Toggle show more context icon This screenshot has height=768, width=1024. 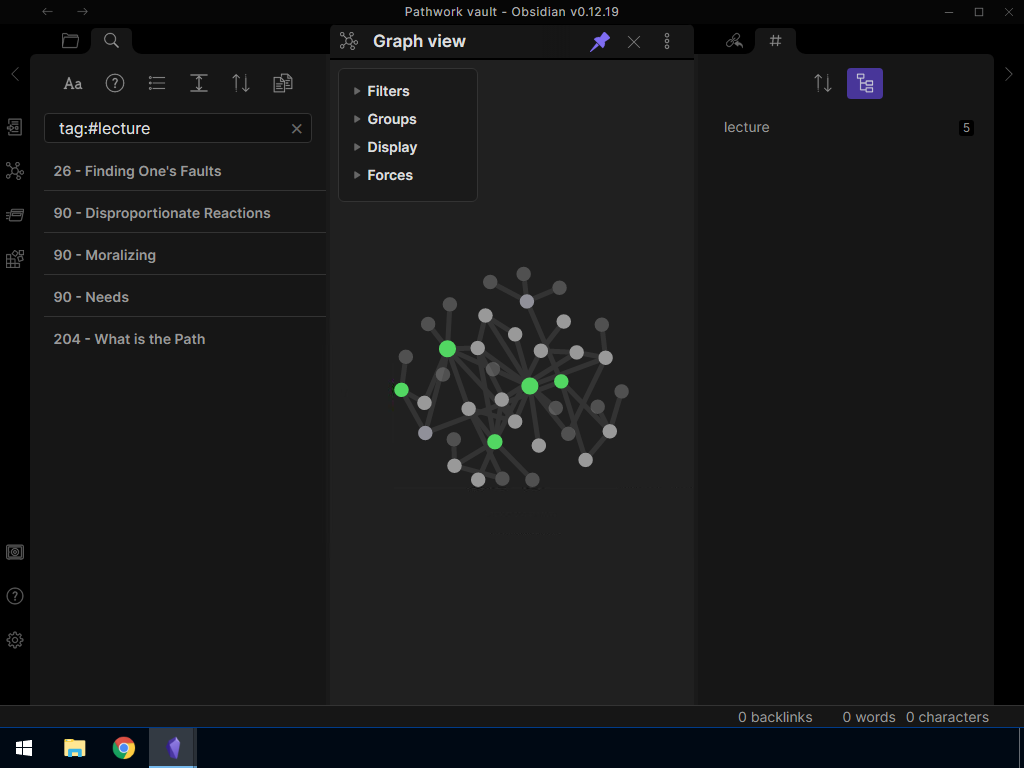(199, 84)
